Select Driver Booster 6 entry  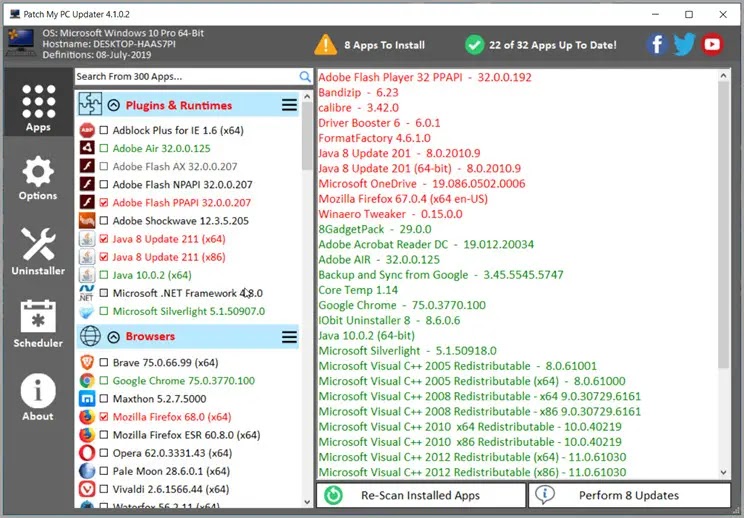pyautogui.click(x=379, y=123)
